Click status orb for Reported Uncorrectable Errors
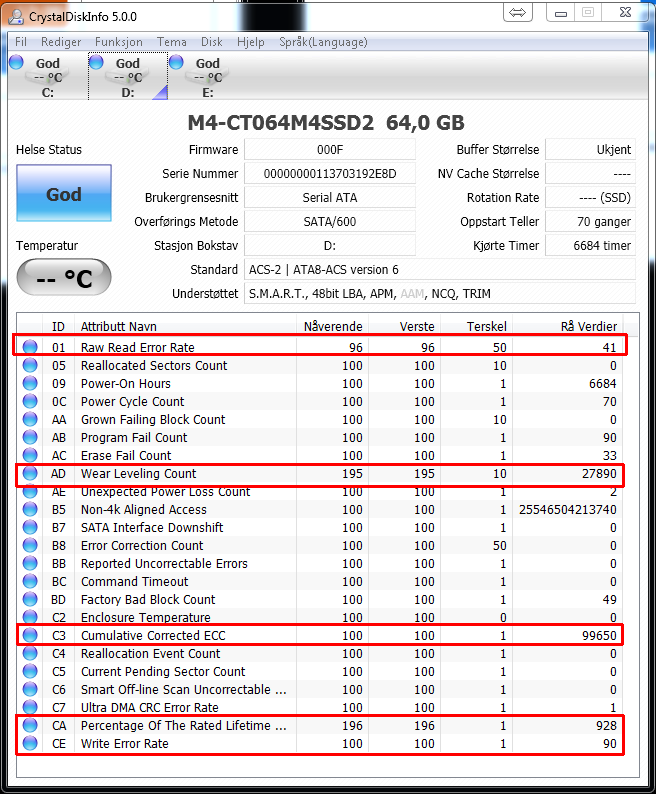 coord(30,563)
